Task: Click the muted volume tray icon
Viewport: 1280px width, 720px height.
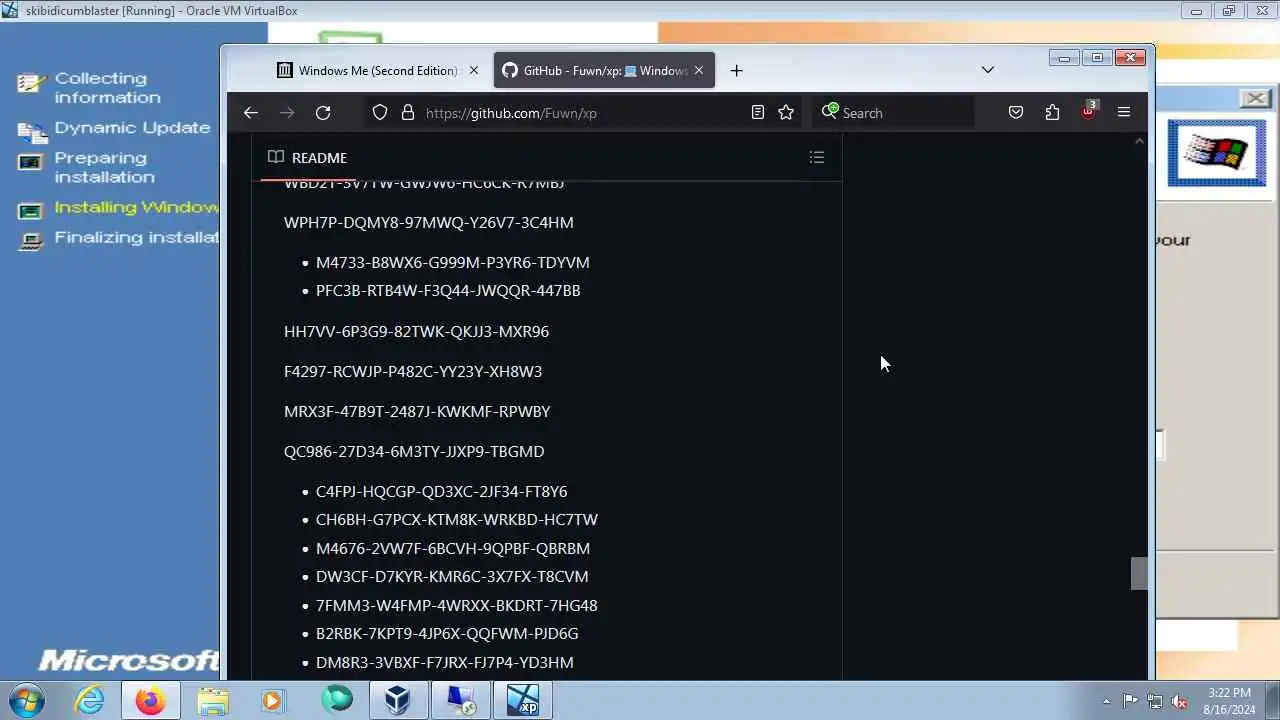Action: (x=1179, y=701)
